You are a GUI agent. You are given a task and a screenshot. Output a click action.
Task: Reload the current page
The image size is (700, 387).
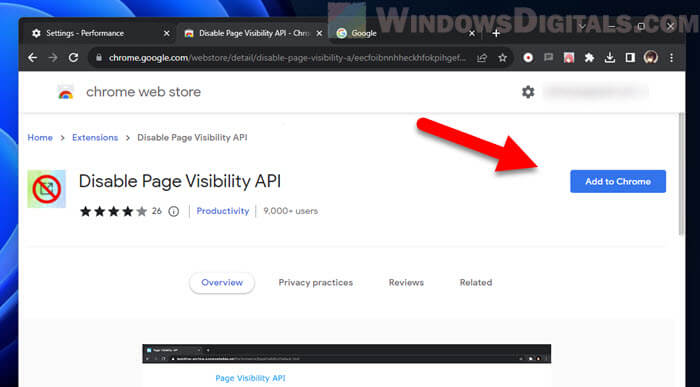pyautogui.click(x=73, y=58)
